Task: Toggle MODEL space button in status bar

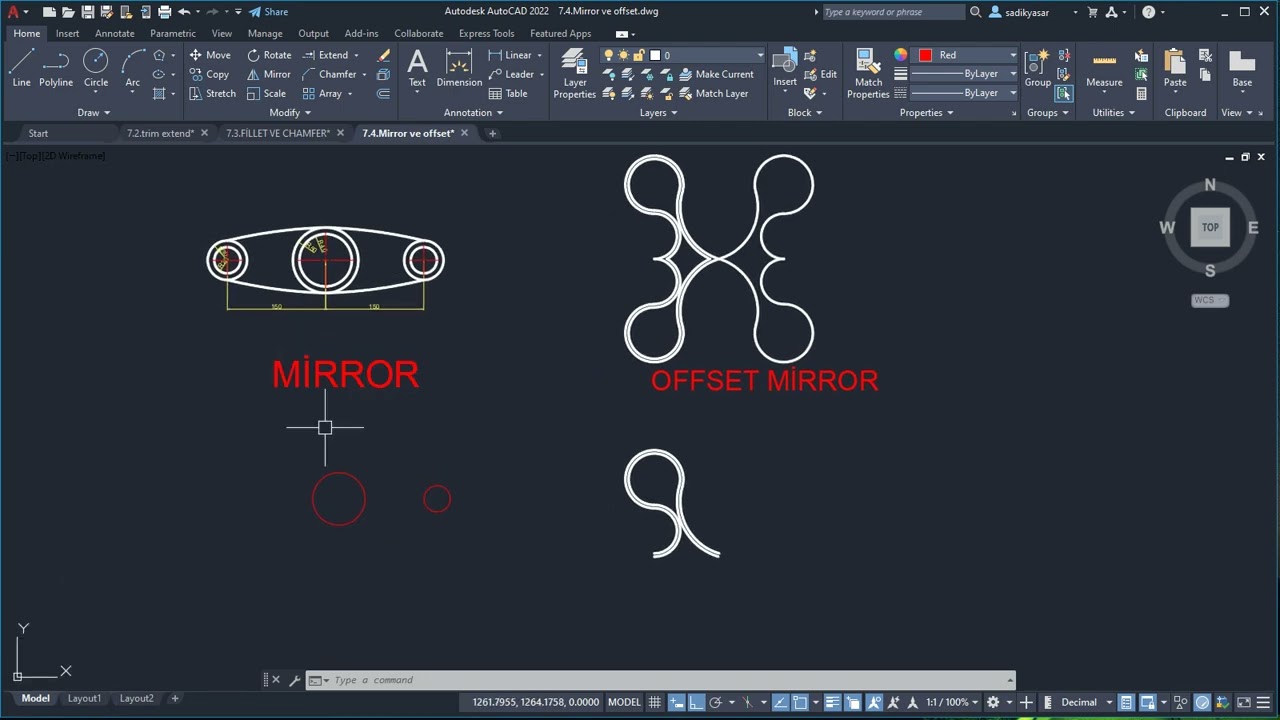Action: (x=624, y=702)
